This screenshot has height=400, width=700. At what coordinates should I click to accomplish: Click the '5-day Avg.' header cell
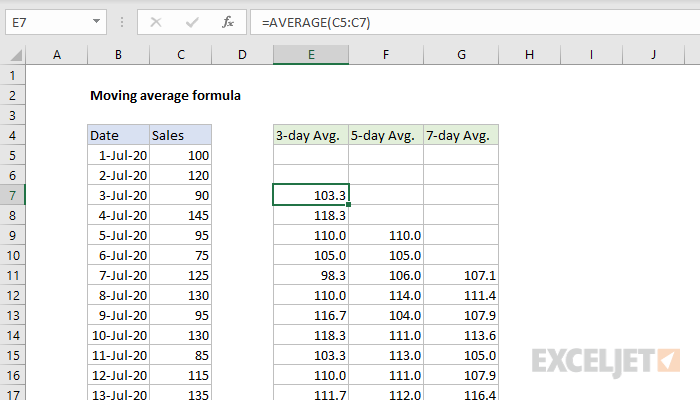386,135
